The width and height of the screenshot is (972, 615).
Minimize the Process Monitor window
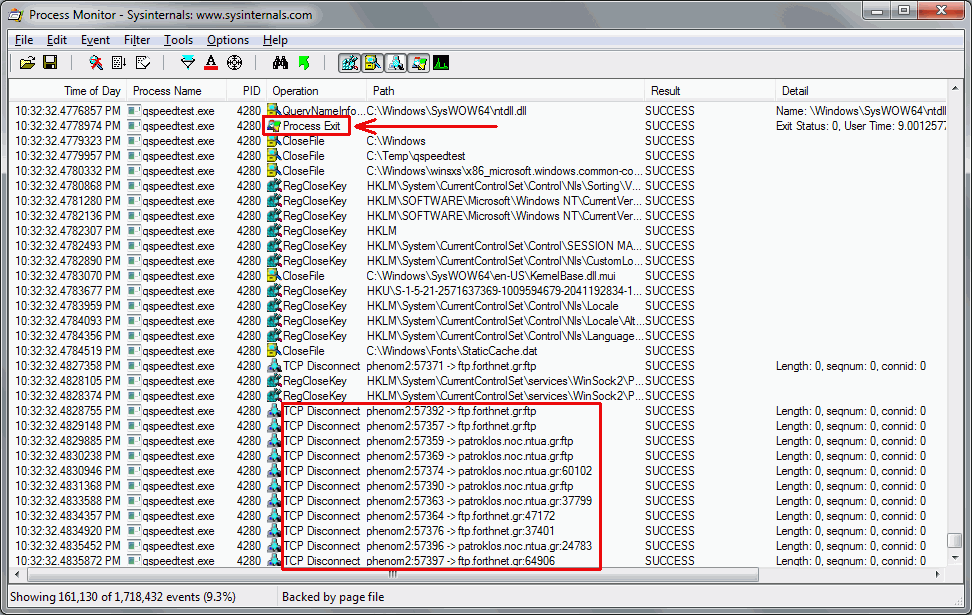[x=877, y=11]
